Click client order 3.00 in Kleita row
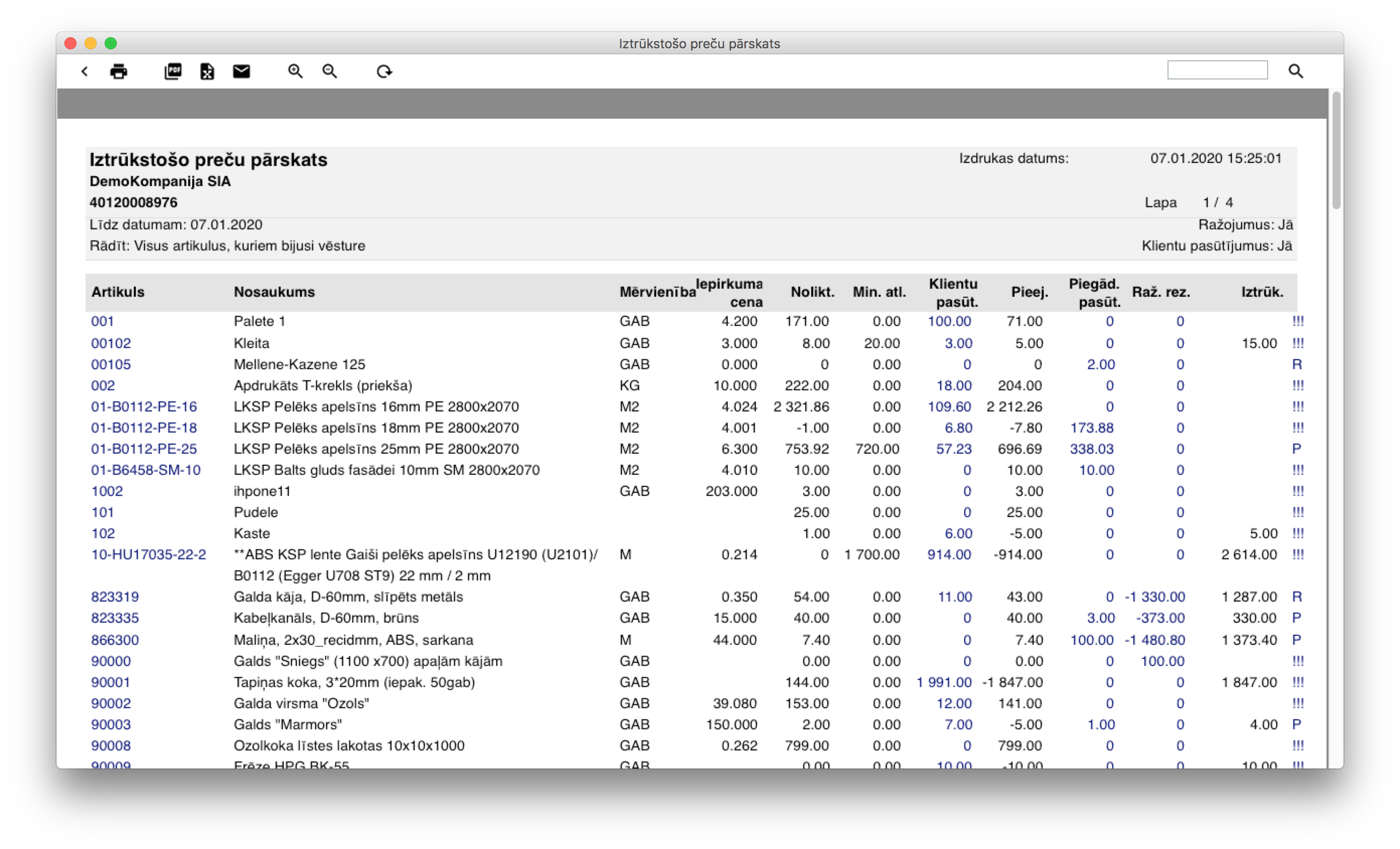 point(959,344)
